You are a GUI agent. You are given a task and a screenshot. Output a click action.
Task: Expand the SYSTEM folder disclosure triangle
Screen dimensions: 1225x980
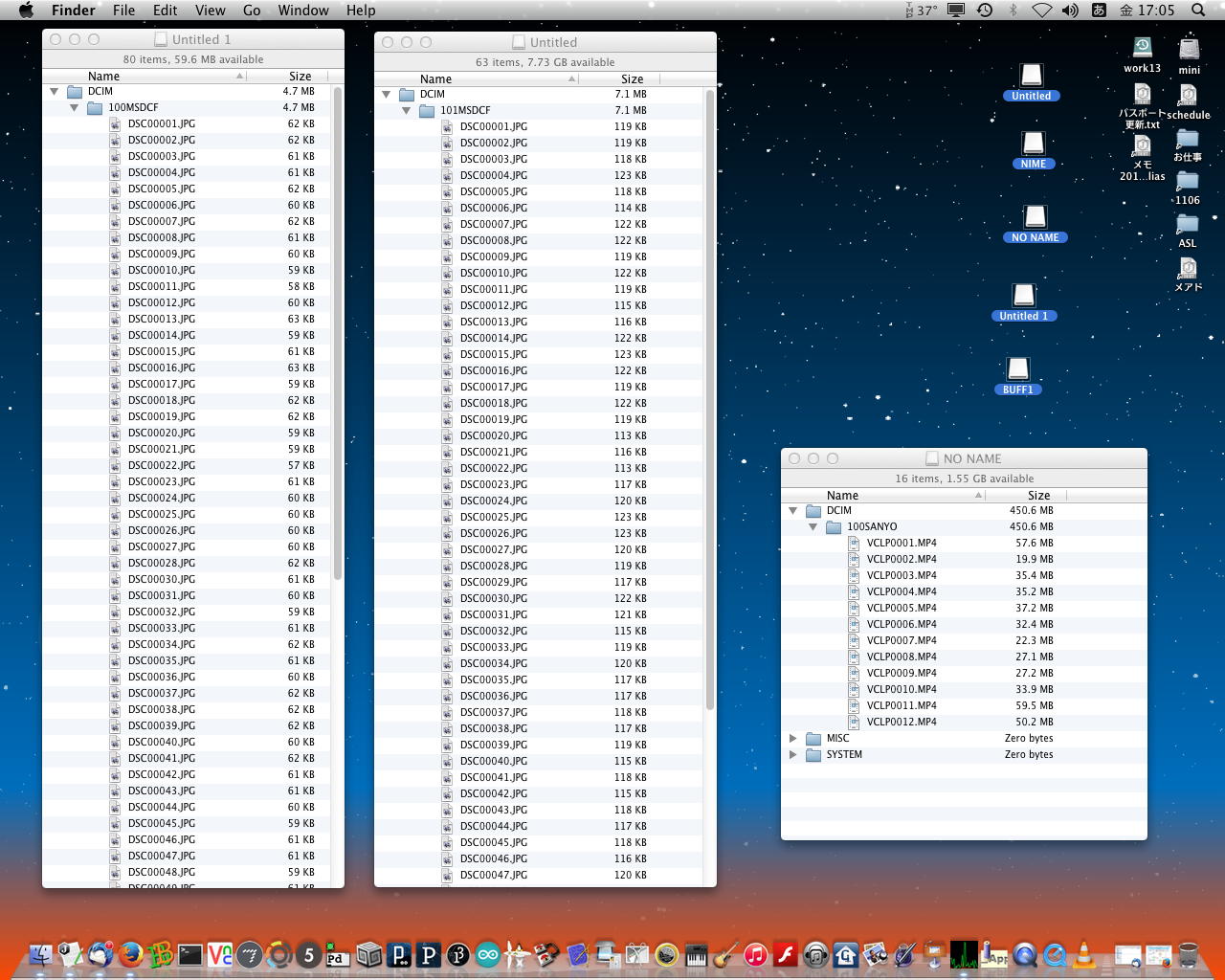793,755
